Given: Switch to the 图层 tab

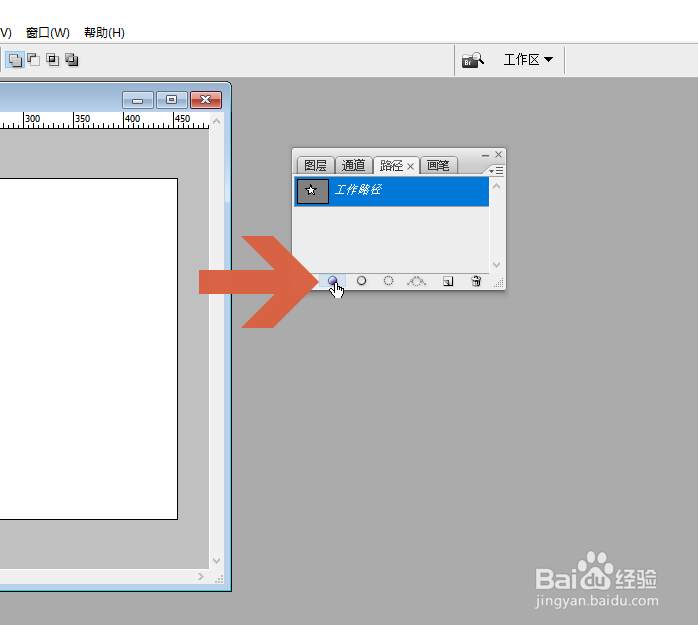Looking at the screenshot, I should 316,166.
